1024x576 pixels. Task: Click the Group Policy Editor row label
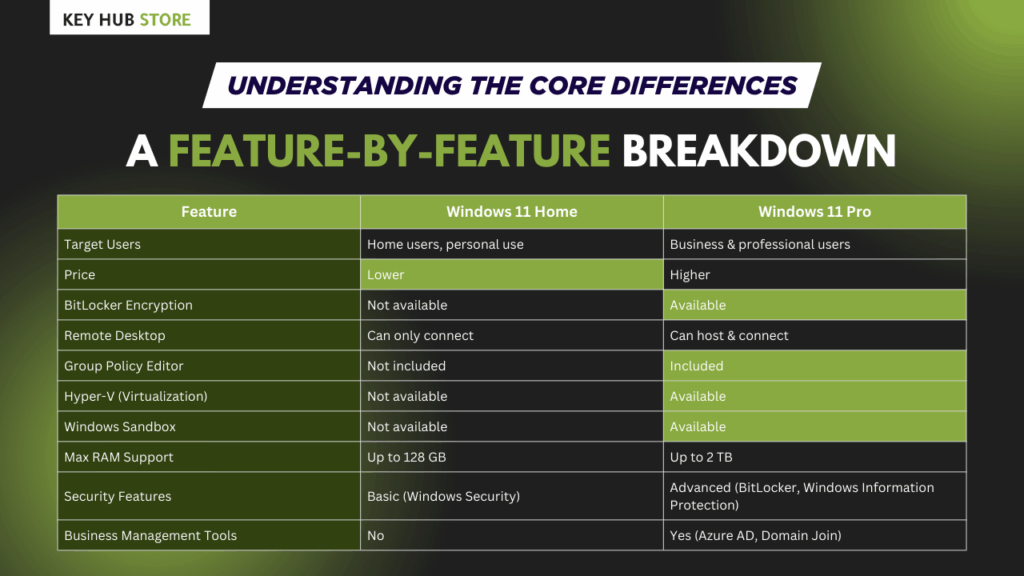(x=124, y=366)
